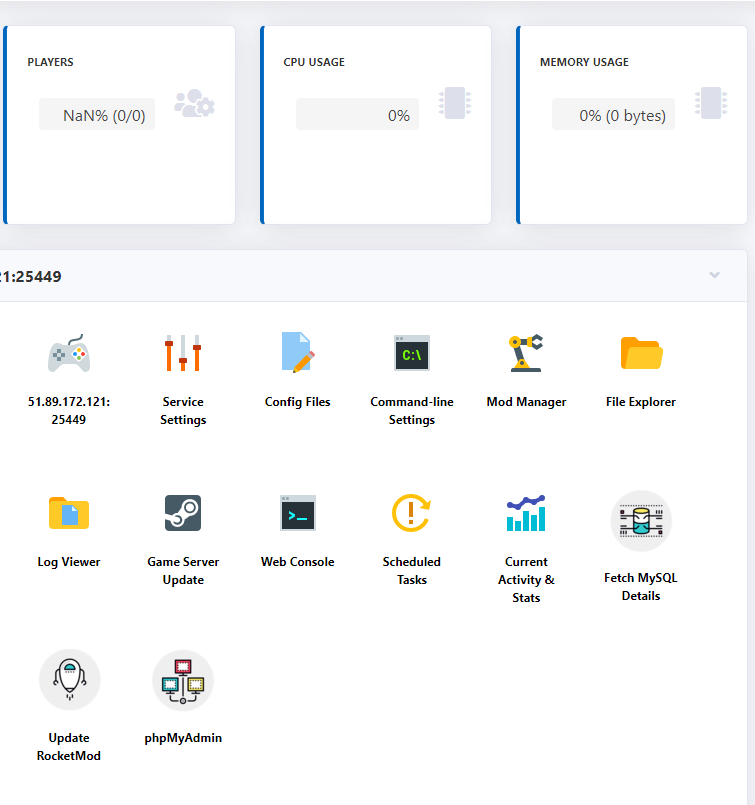Click the Update RocketMod rocket icon
This screenshot has width=755, height=805.
pos(69,681)
